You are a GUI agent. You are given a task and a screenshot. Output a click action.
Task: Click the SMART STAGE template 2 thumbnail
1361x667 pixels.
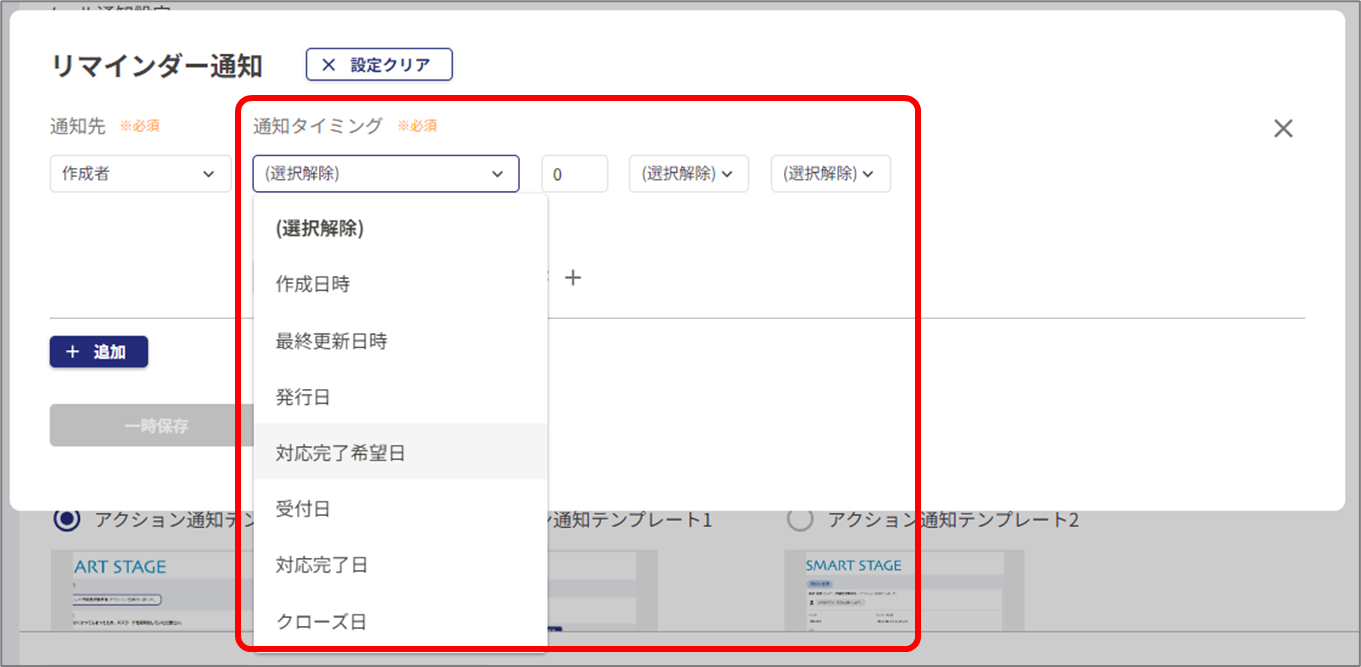click(903, 590)
